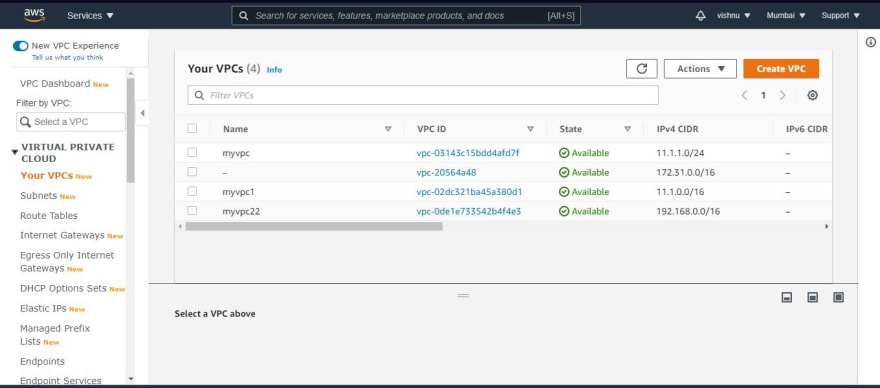880x388 pixels.
Task: Check the box for myvpc22
Action: (192, 211)
